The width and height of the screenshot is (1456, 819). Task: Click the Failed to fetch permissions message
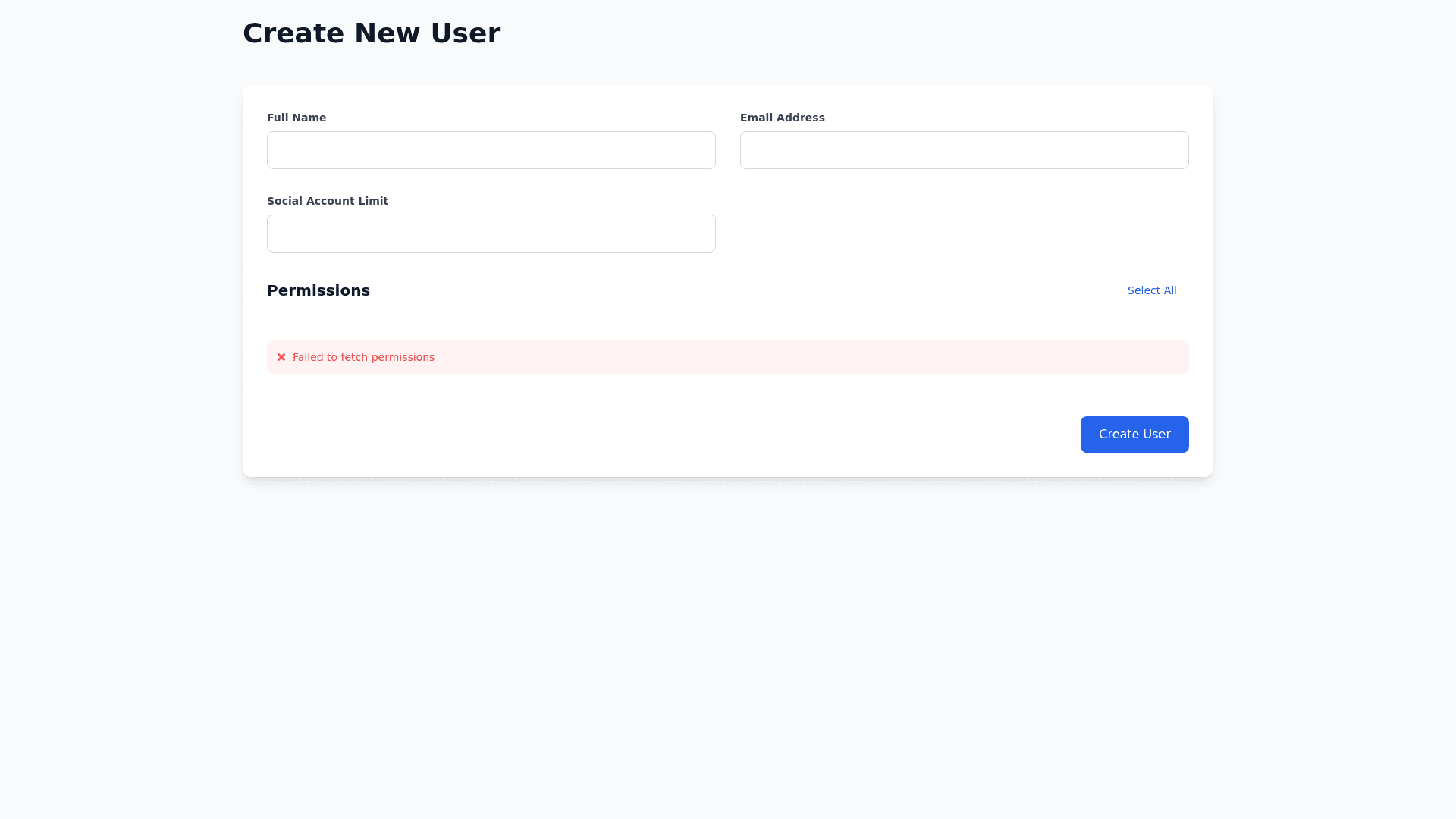click(x=363, y=357)
